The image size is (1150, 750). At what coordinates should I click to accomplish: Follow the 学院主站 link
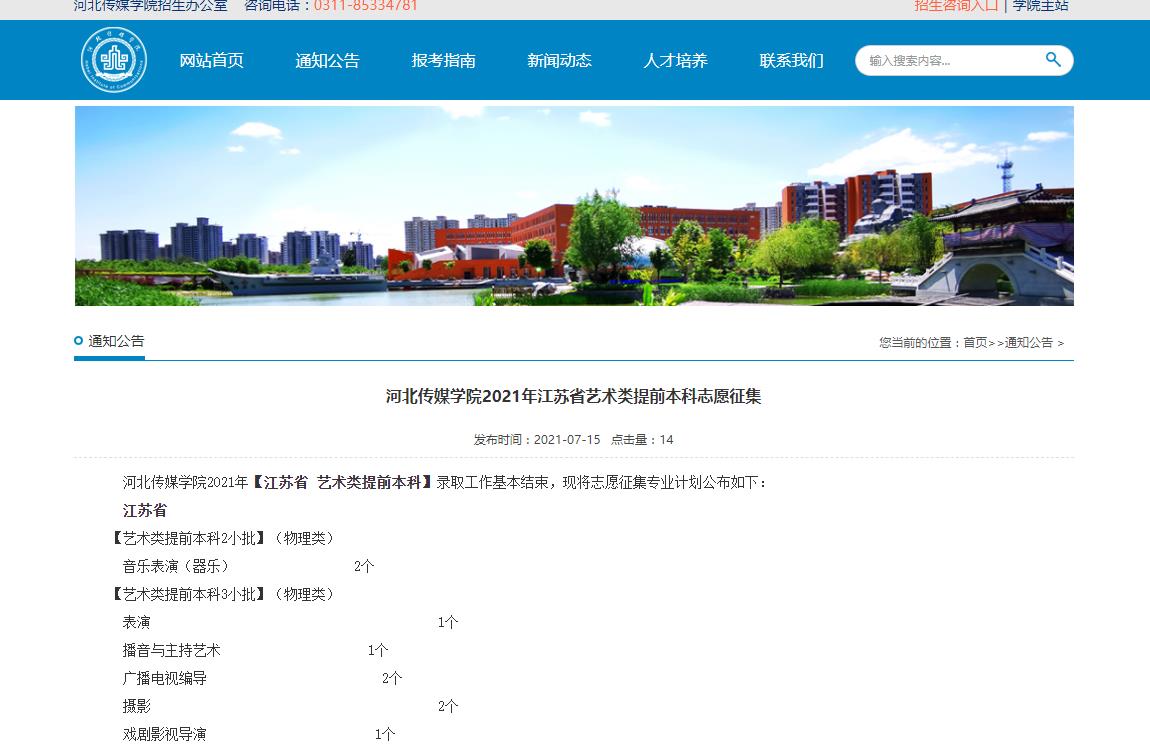tap(1040, 6)
